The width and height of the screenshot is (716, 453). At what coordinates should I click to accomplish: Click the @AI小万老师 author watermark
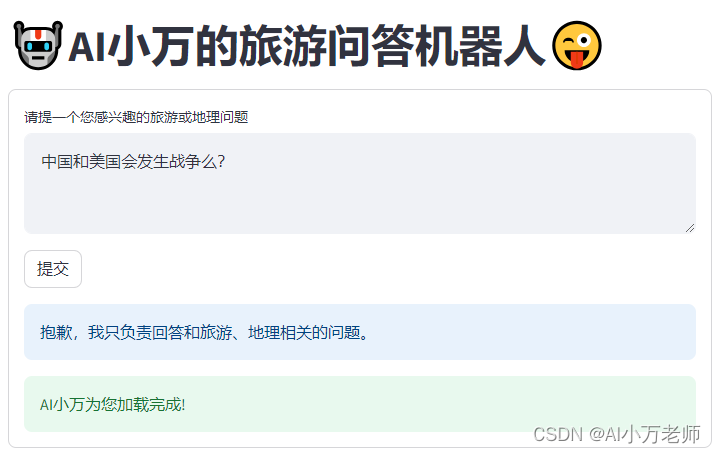645,434
